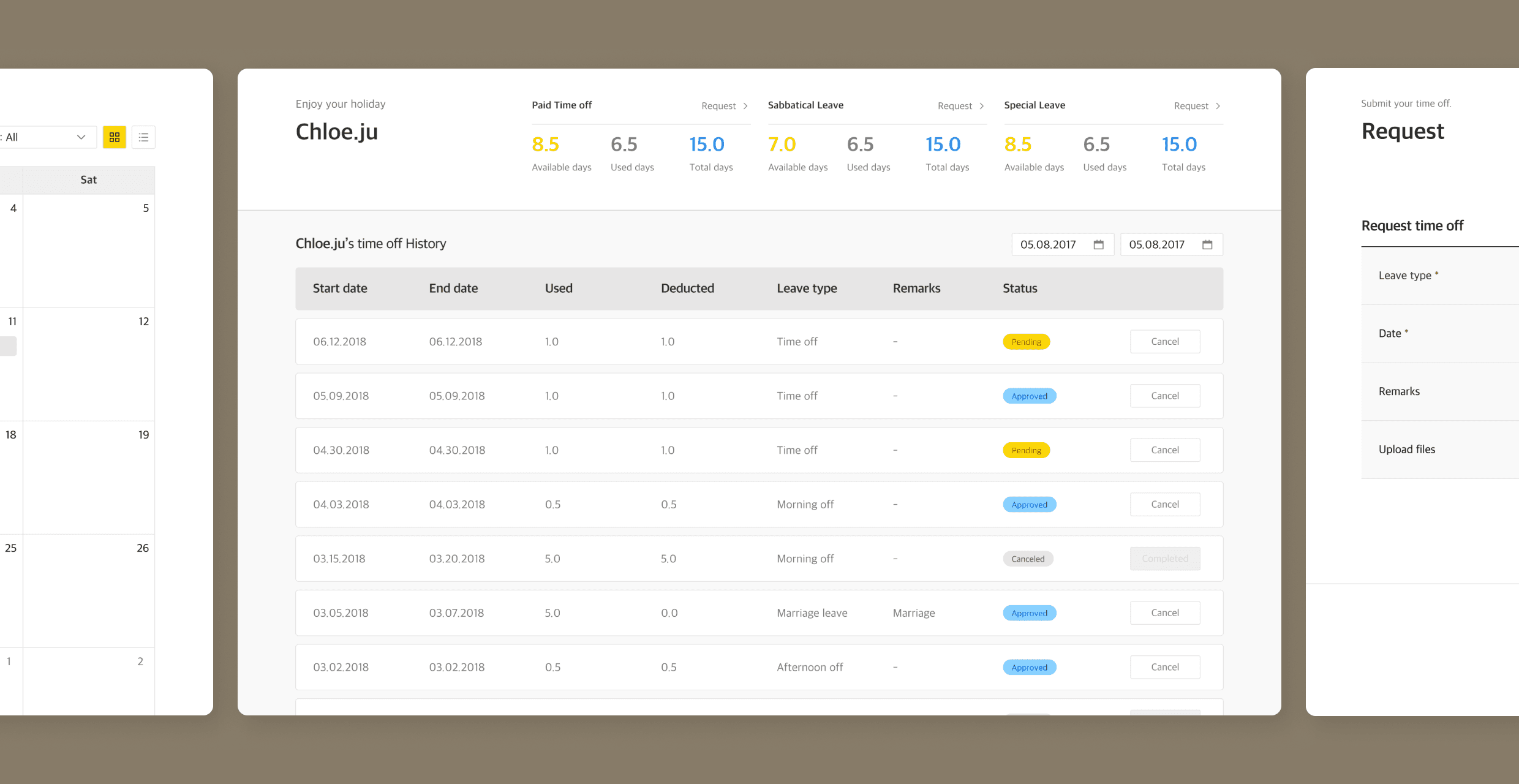
Task: Cancel the 06.12.2018 time off request
Action: [1164, 342]
